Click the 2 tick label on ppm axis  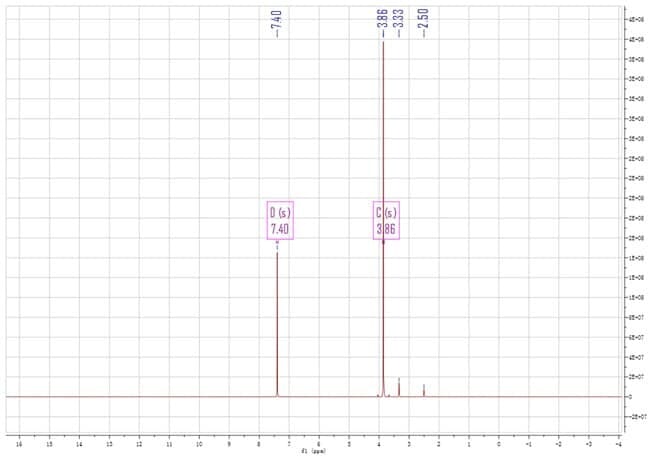439,444
